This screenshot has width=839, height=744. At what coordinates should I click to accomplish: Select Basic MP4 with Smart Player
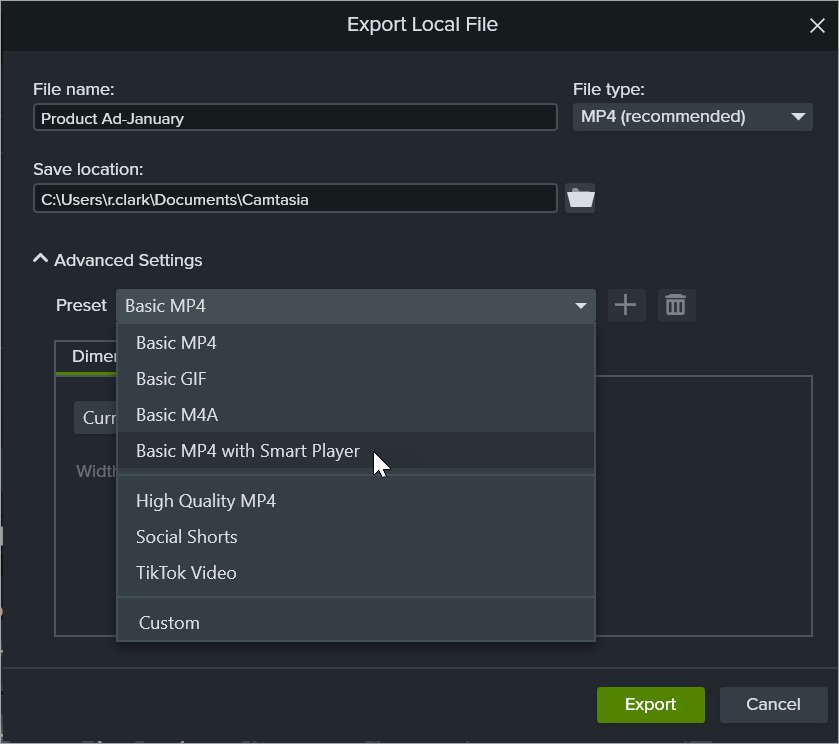356,451
